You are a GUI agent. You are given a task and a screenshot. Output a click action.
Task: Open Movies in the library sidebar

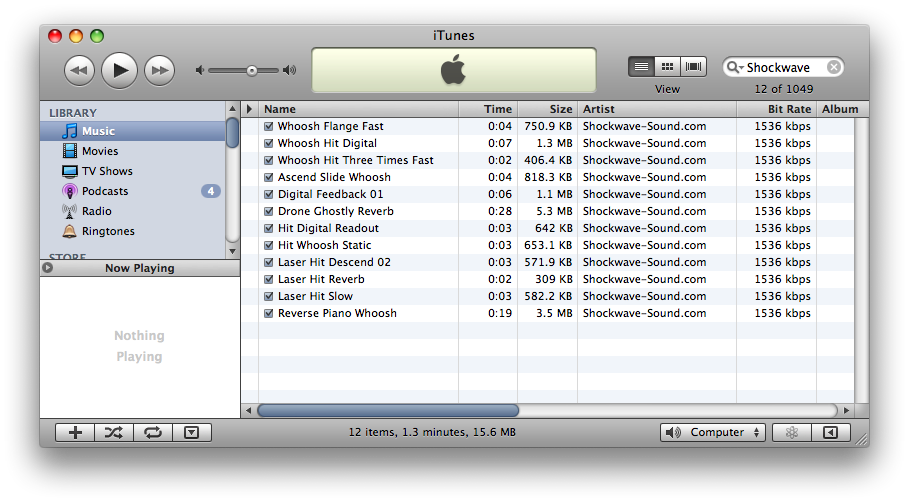[x=99, y=151]
